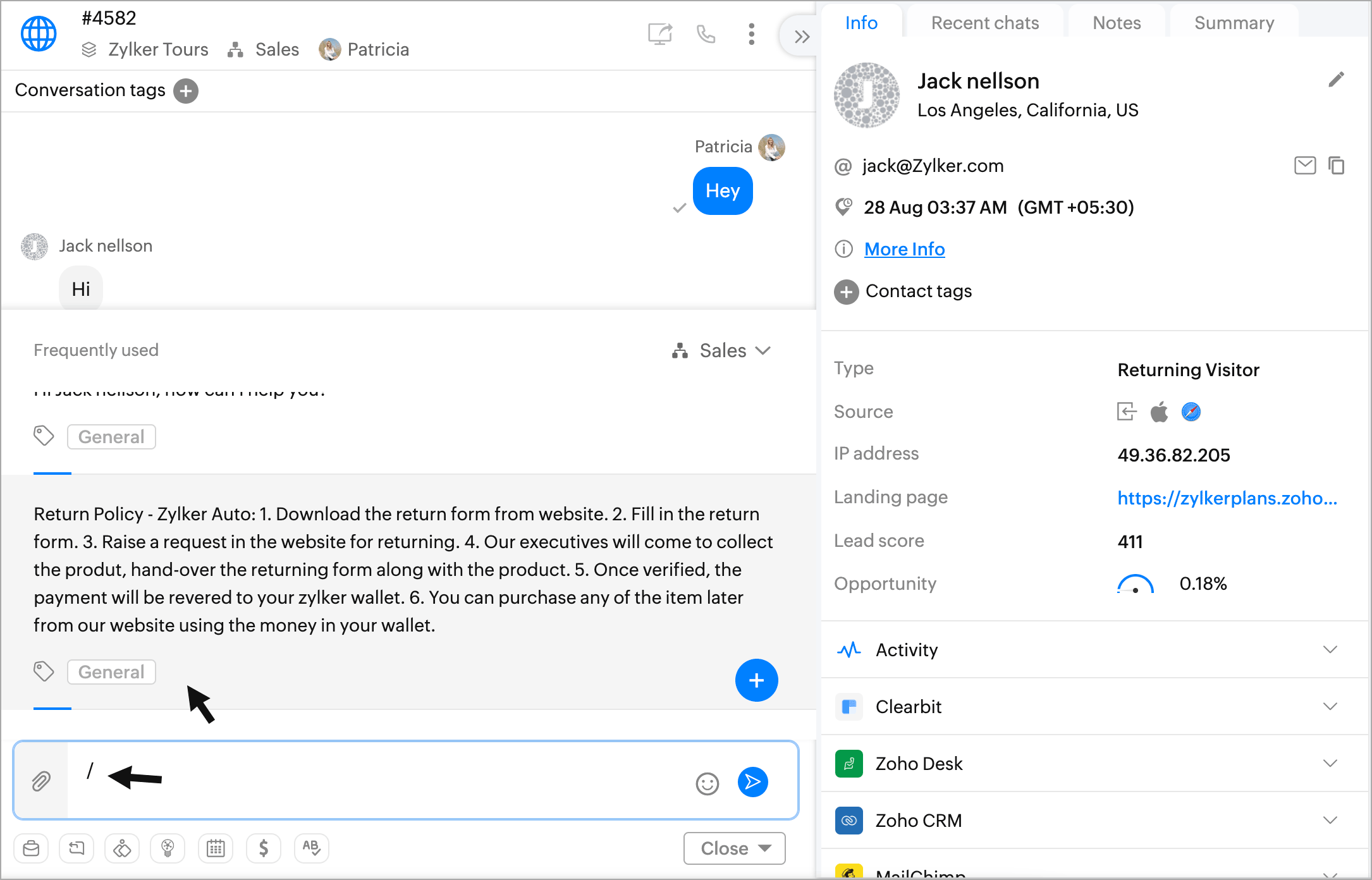Click the calendar icon in bottom toolbar
Screen dimensions: 1372x880
(216, 848)
